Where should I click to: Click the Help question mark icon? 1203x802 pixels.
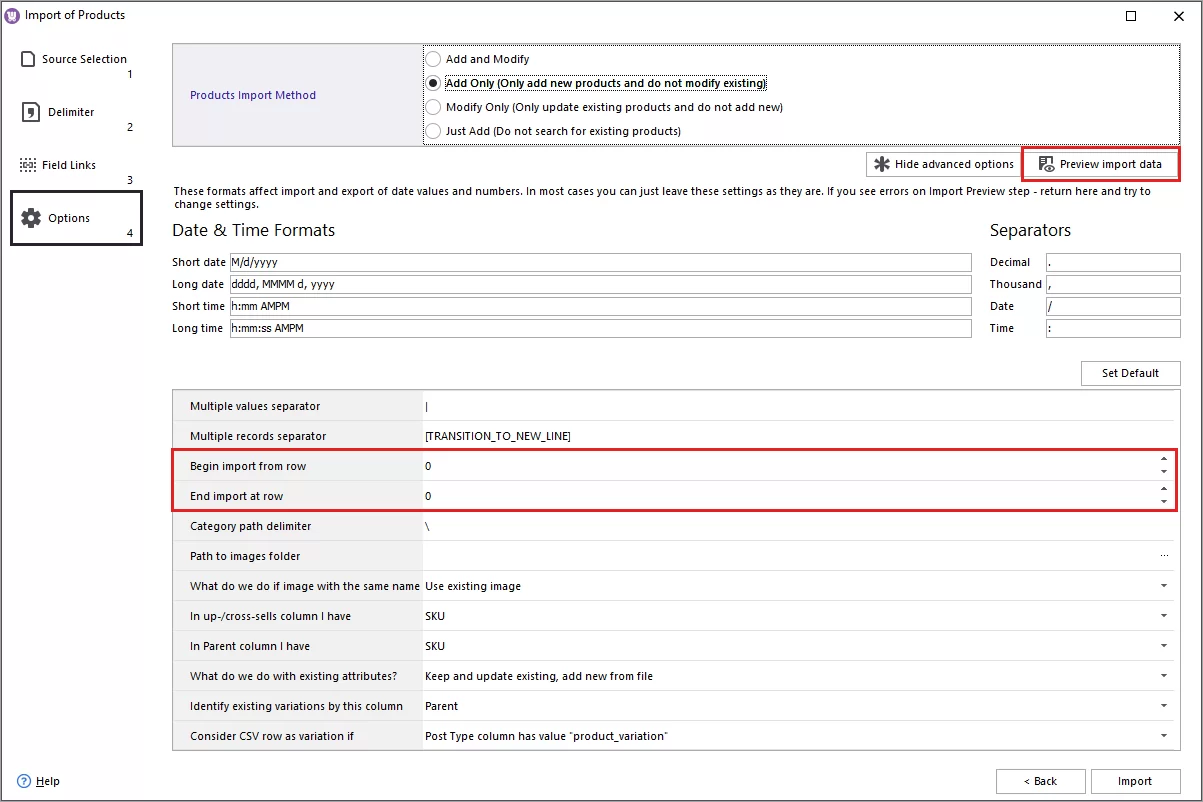tap(23, 781)
